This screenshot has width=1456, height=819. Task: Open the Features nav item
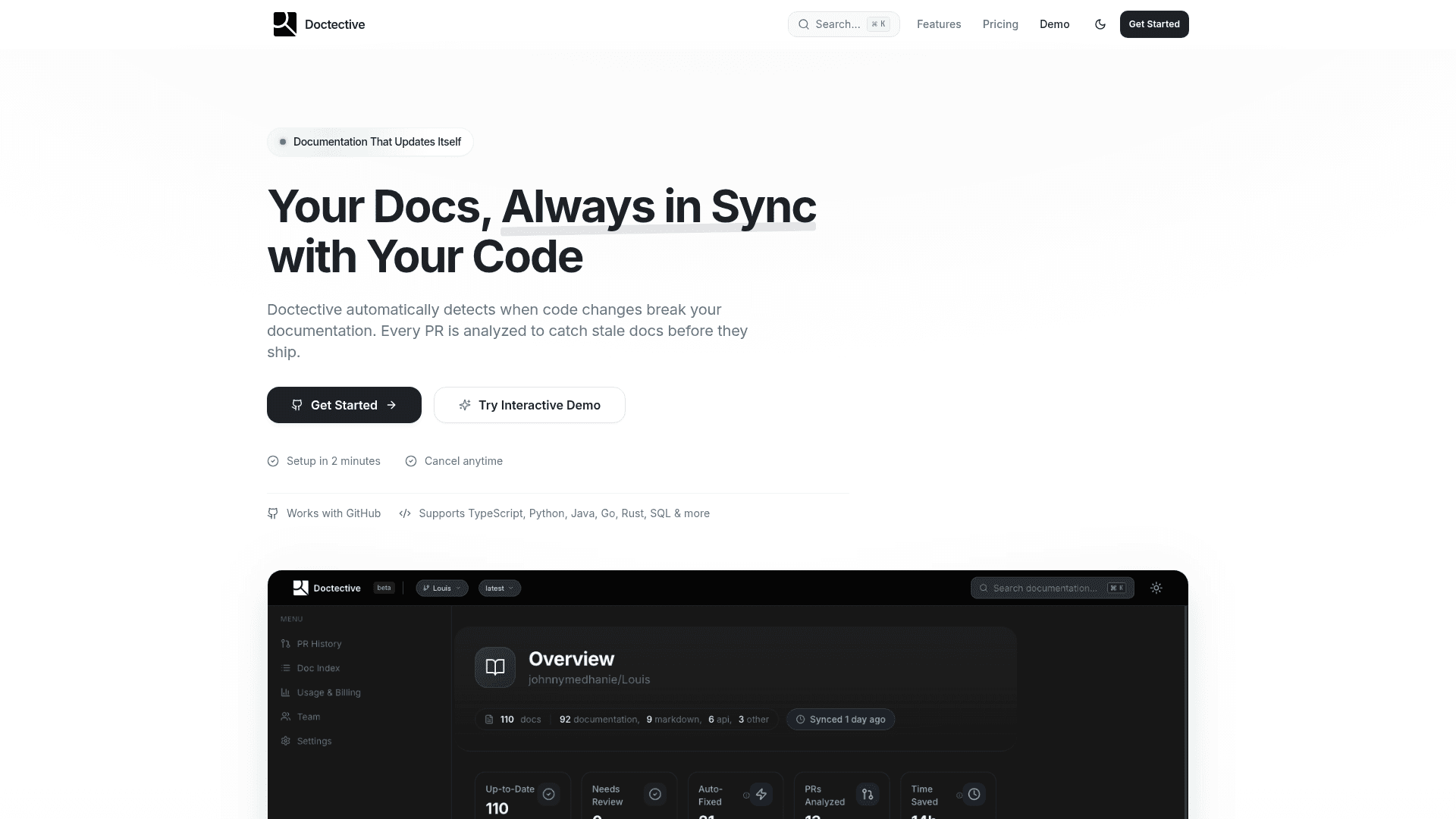coord(939,24)
